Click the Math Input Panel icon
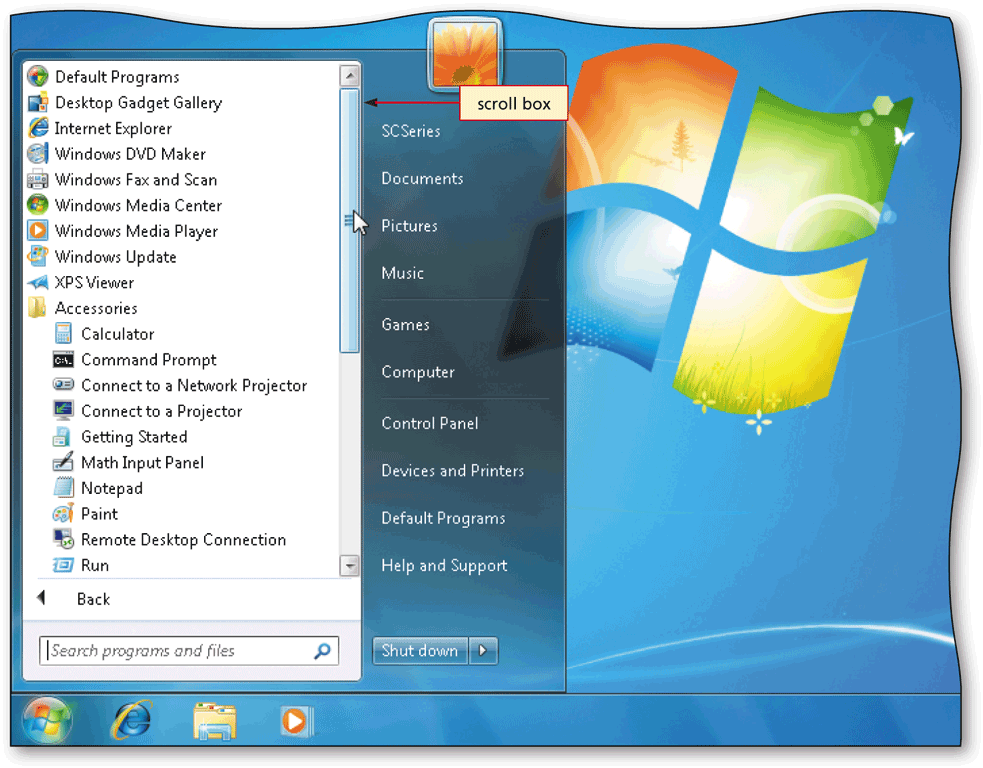This screenshot has height=768, width=983. coord(63,462)
